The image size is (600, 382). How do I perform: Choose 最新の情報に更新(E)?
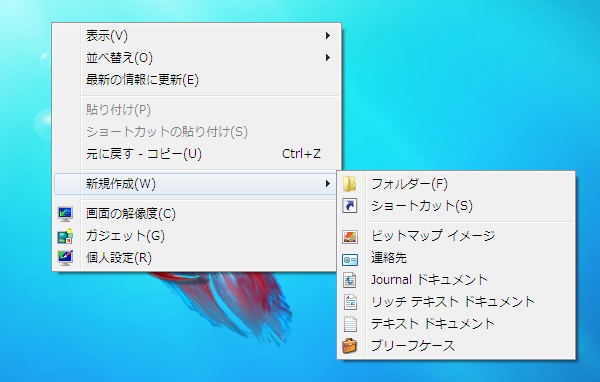[x=196, y=80]
